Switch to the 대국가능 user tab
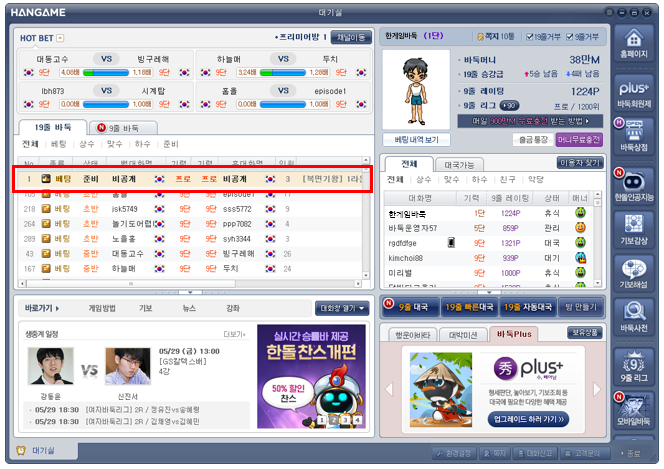This screenshot has height=469, width=664. point(458,162)
